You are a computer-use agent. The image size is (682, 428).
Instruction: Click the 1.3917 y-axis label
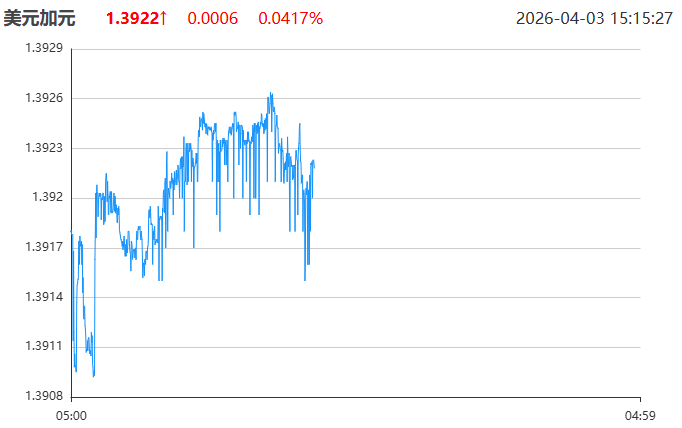[43, 247]
